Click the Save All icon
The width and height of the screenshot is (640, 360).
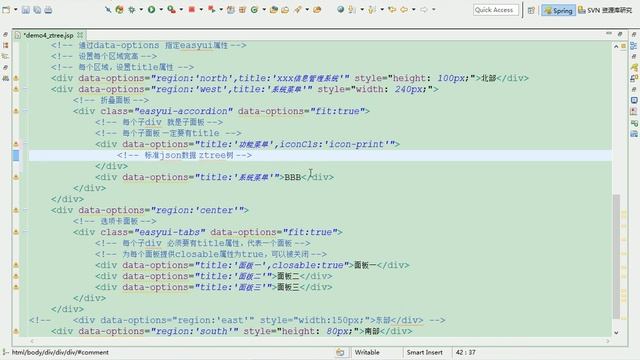tap(37, 9)
